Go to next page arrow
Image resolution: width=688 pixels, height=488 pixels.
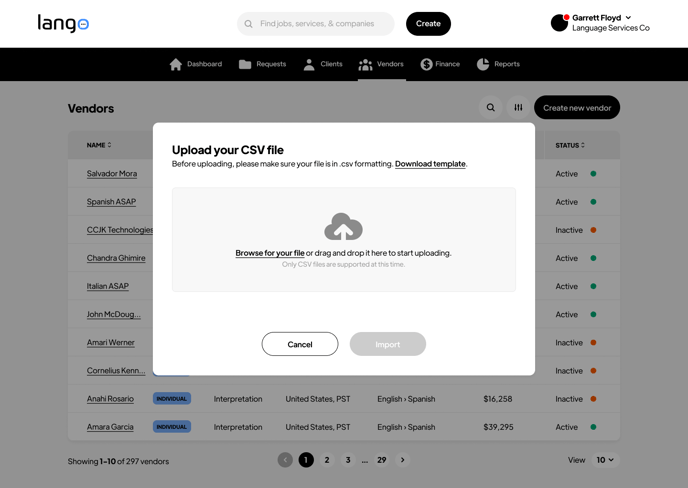tap(402, 460)
